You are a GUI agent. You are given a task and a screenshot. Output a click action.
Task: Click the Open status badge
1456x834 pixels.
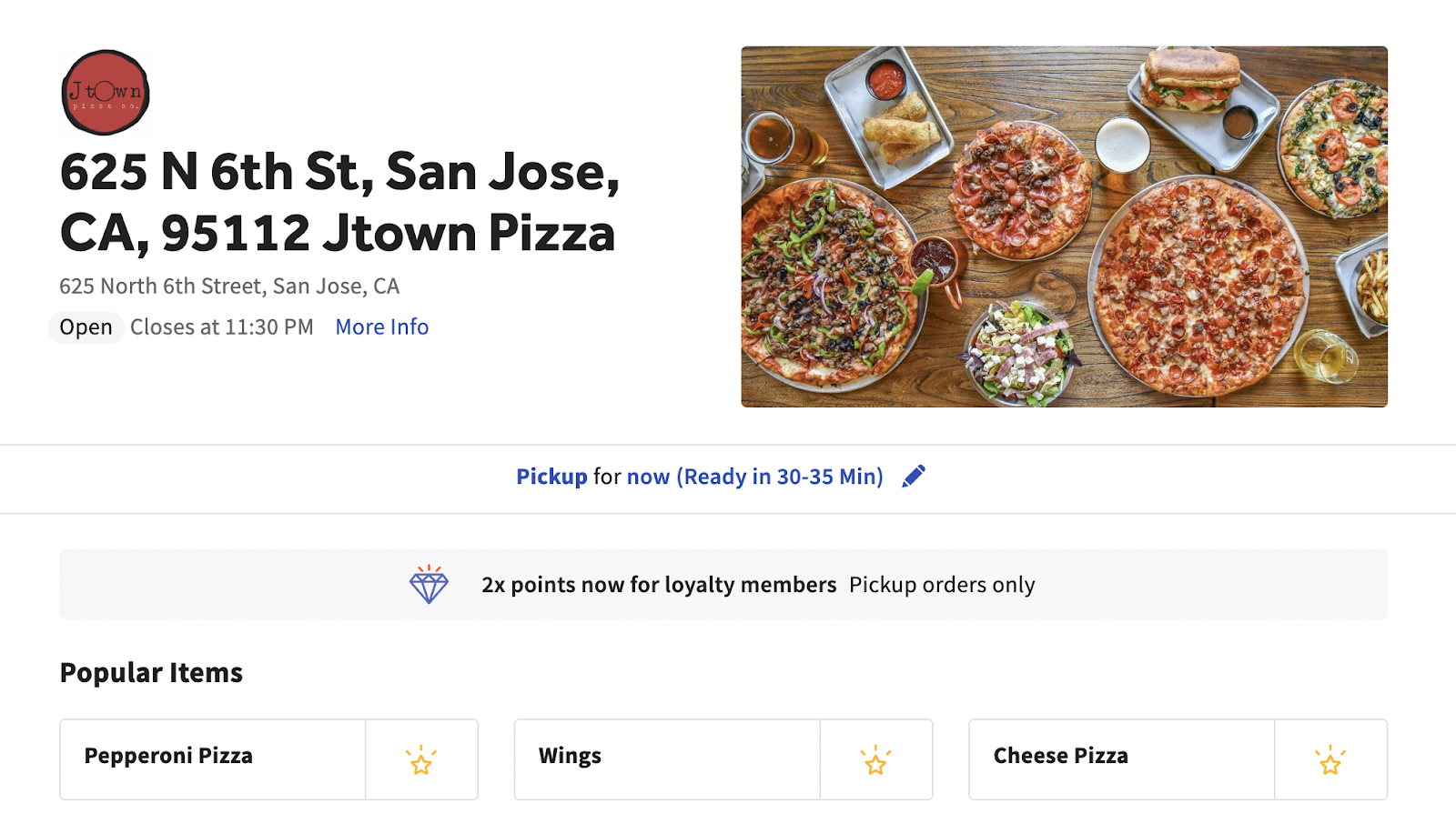pos(86,327)
